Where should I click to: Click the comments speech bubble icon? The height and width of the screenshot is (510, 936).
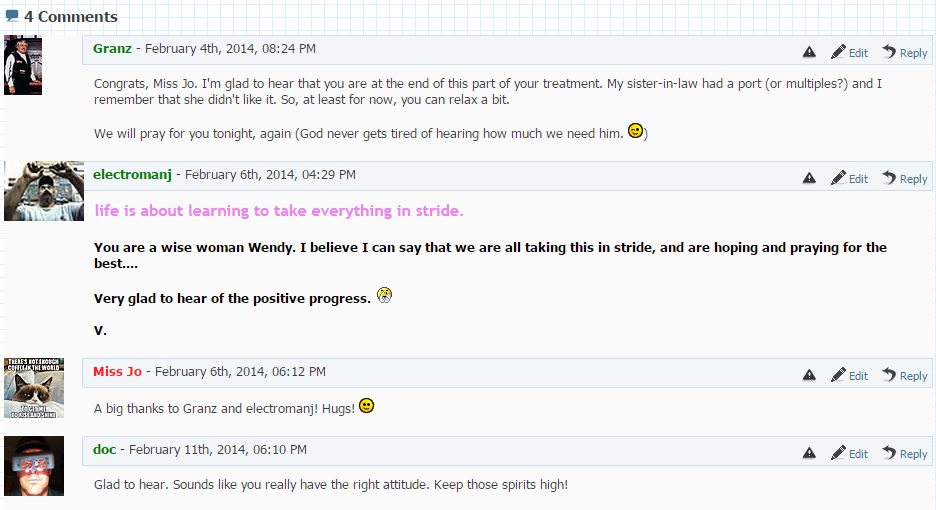[x=12, y=16]
